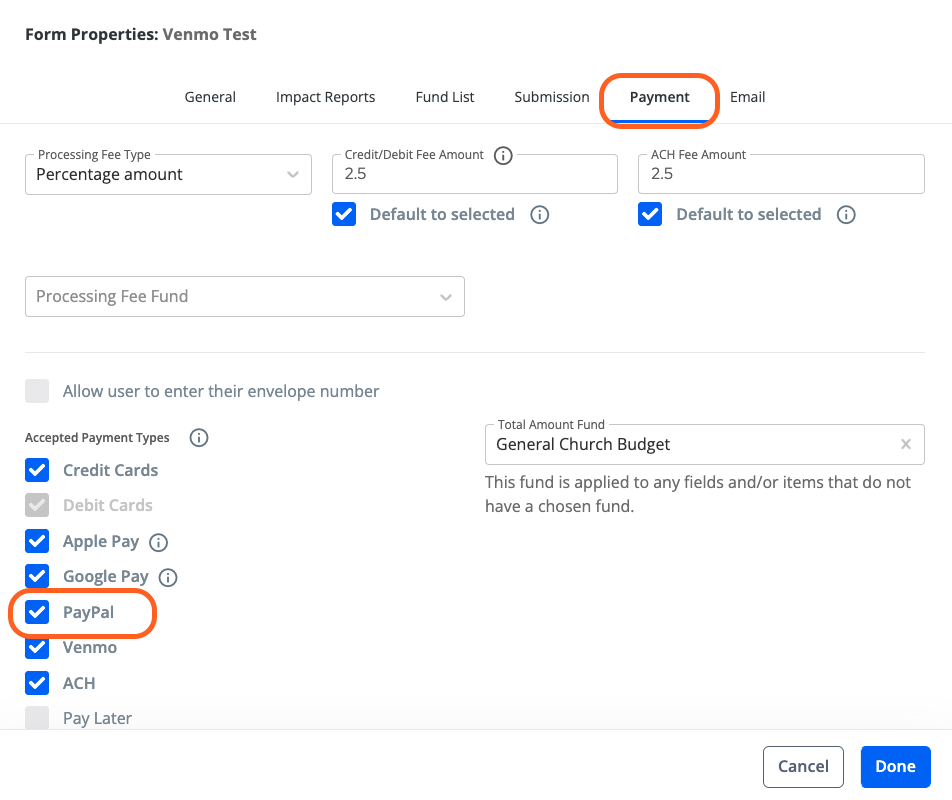
Task: Check Allow user to enter envelope number
Action: pyautogui.click(x=37, y=391)
